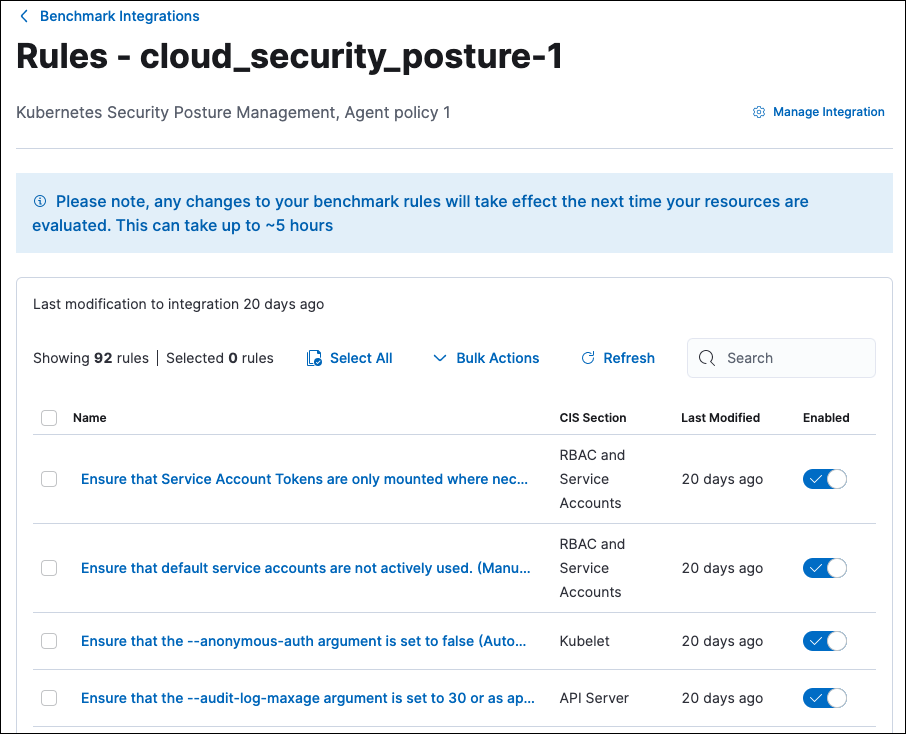906x734 pixels.
Task: Open the audit-log-maxage rule details
Action: 307,698
